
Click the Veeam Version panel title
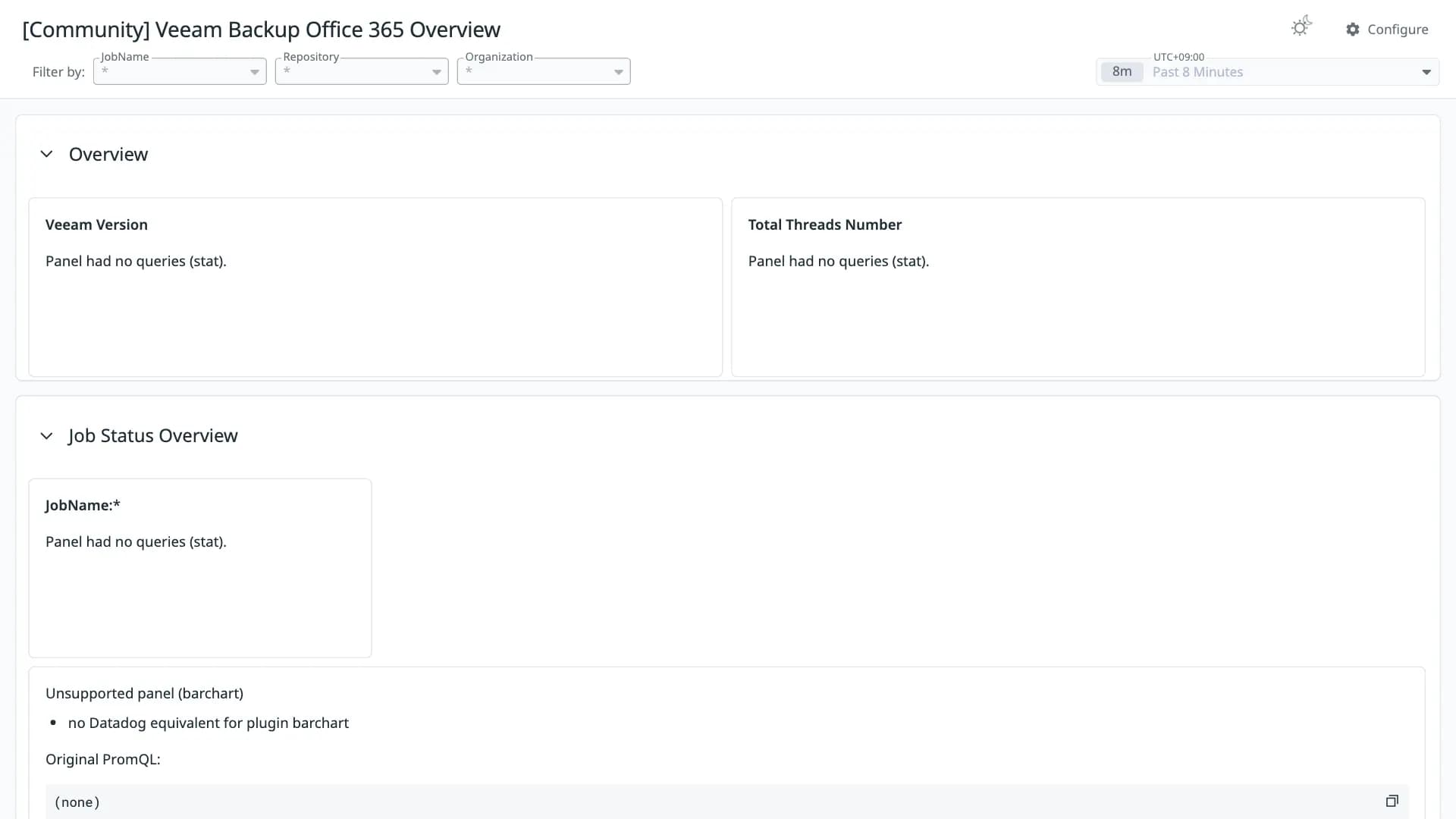[96, 224]
